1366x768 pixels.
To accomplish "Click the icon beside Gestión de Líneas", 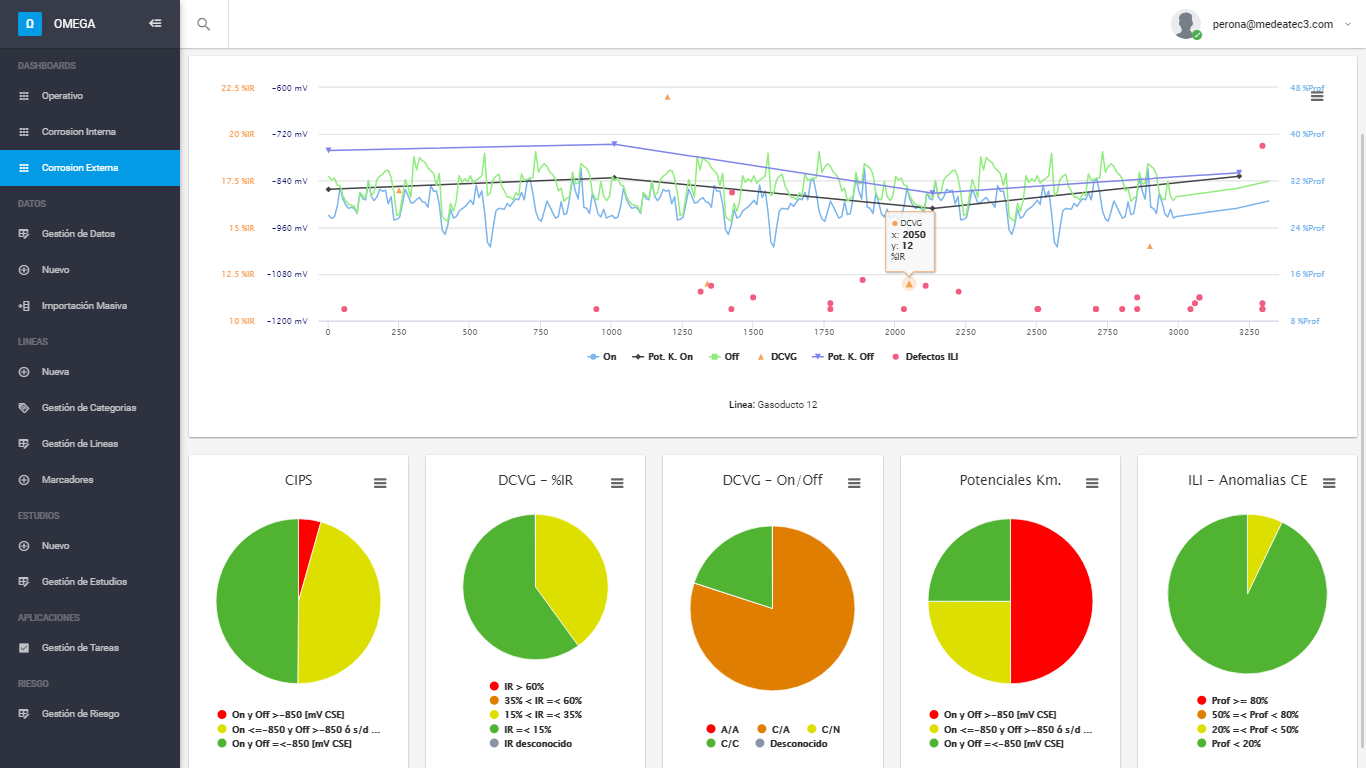I will point(24,444).
